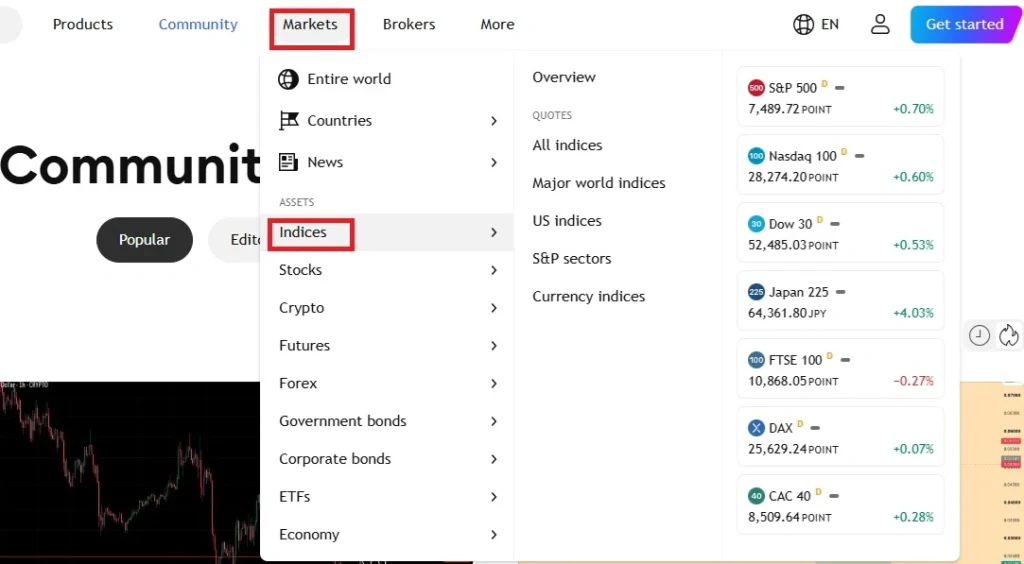The image size is (1024, 564).
Task: Select the Popular filter pill
Action: [144, 240]
